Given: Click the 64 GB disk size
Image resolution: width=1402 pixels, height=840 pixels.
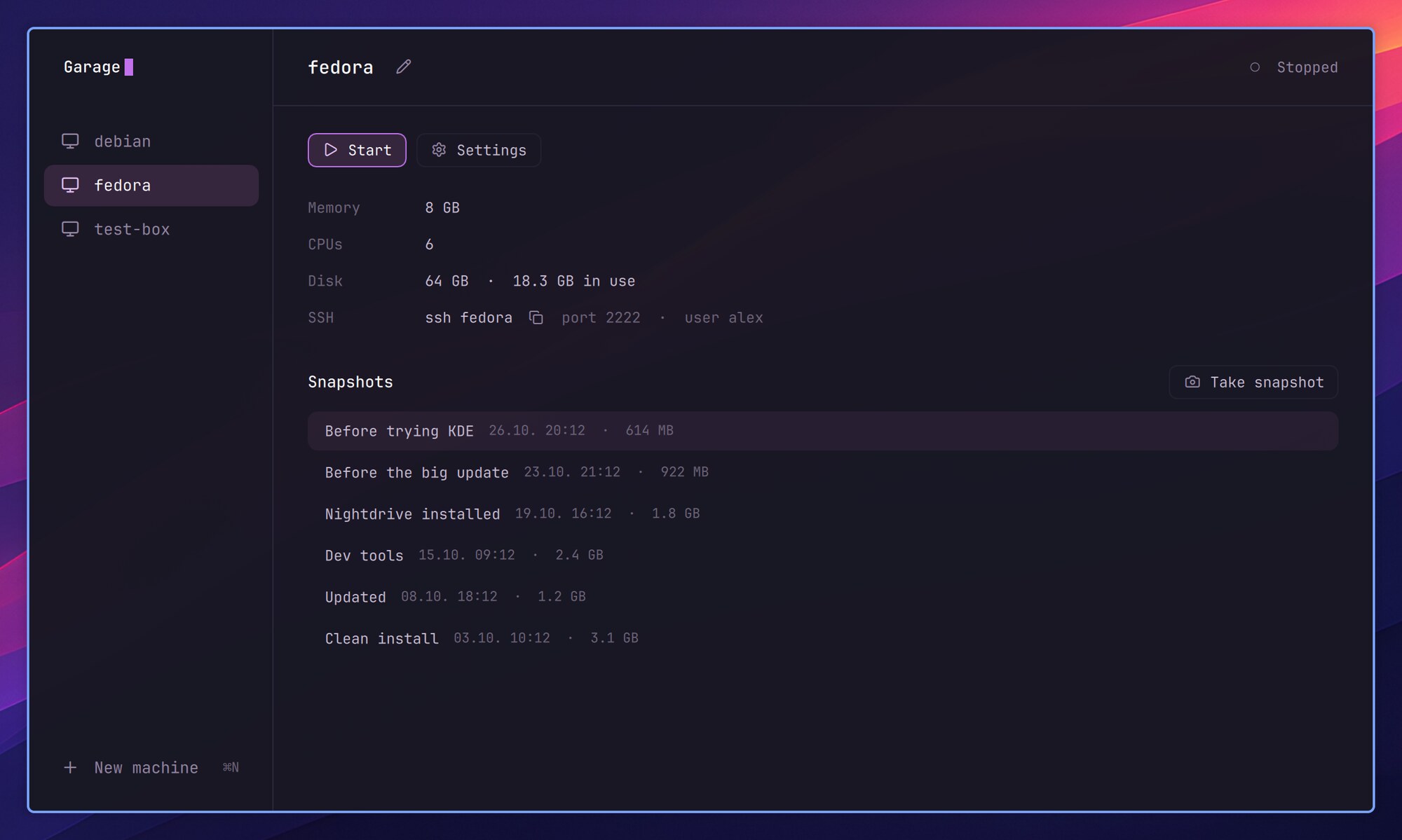Looking at the screenshot, I should pyautogui.click(x=447, y=281).
